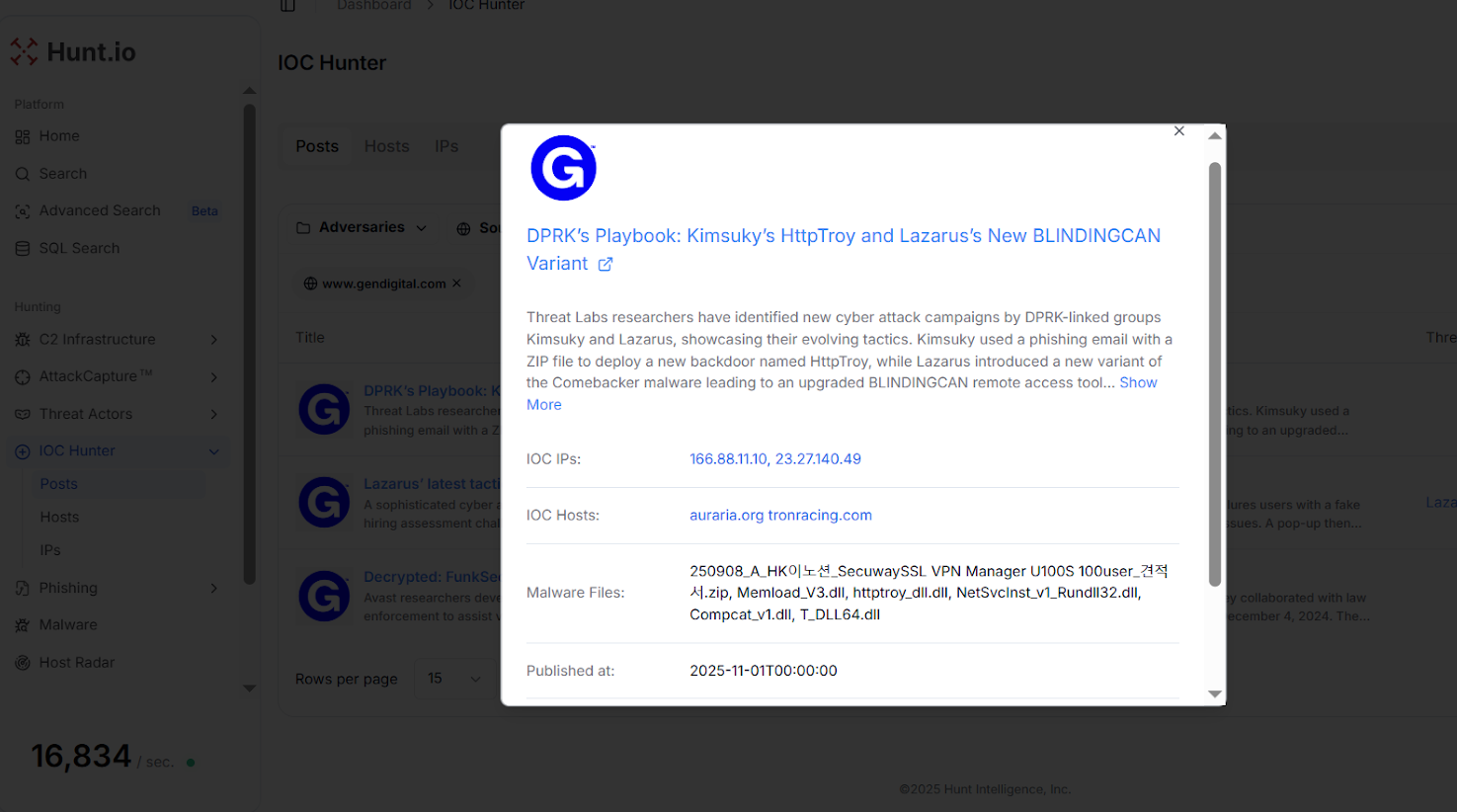Click the Malware bug icon
Viewport: 1457px width, 812px height.
pyautogui.click(x=22, y=625)
